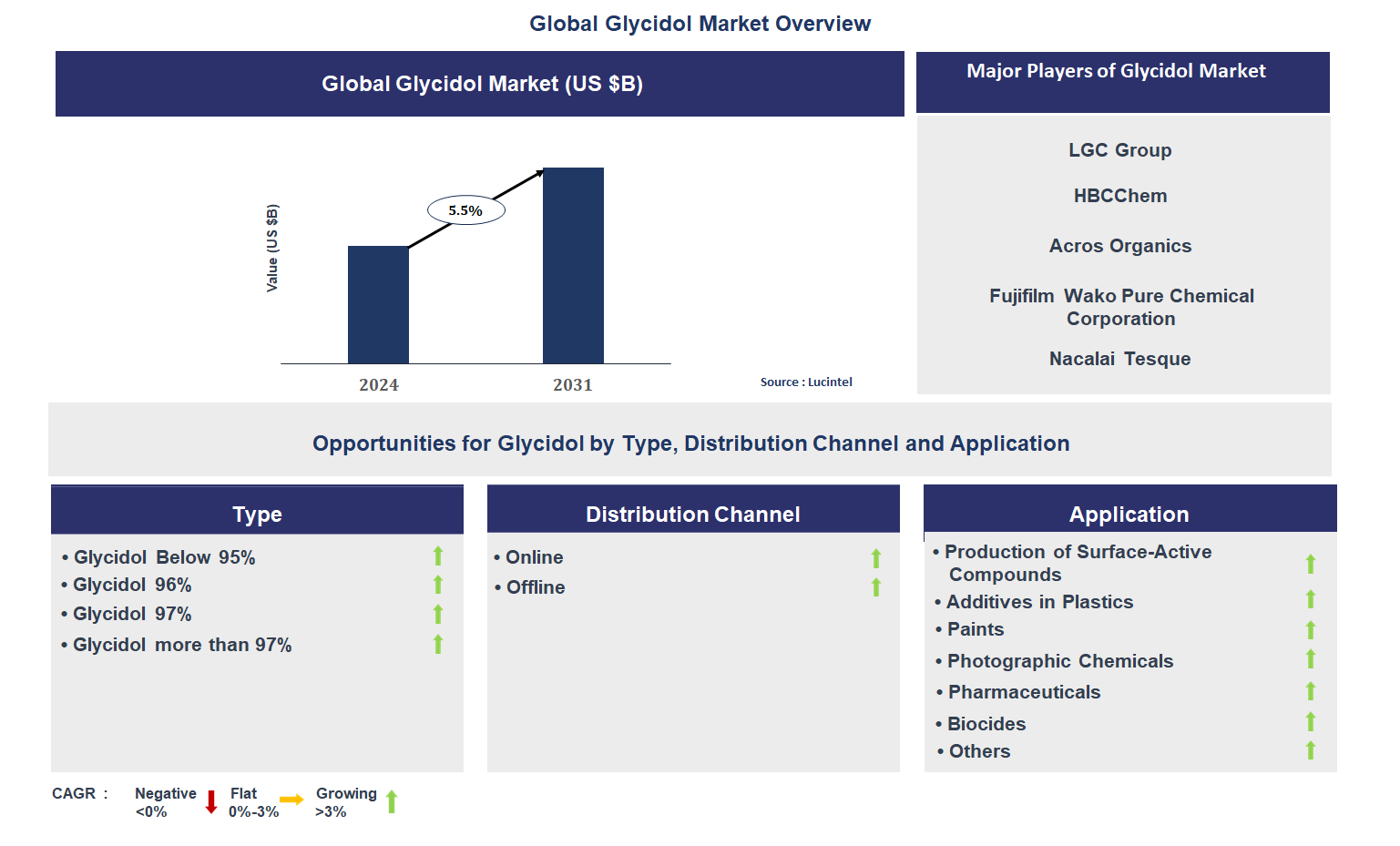1400x846 pixels.
Task: Click the green arrow beside Pharmaceuticals
Action: tap(1311, 691)
